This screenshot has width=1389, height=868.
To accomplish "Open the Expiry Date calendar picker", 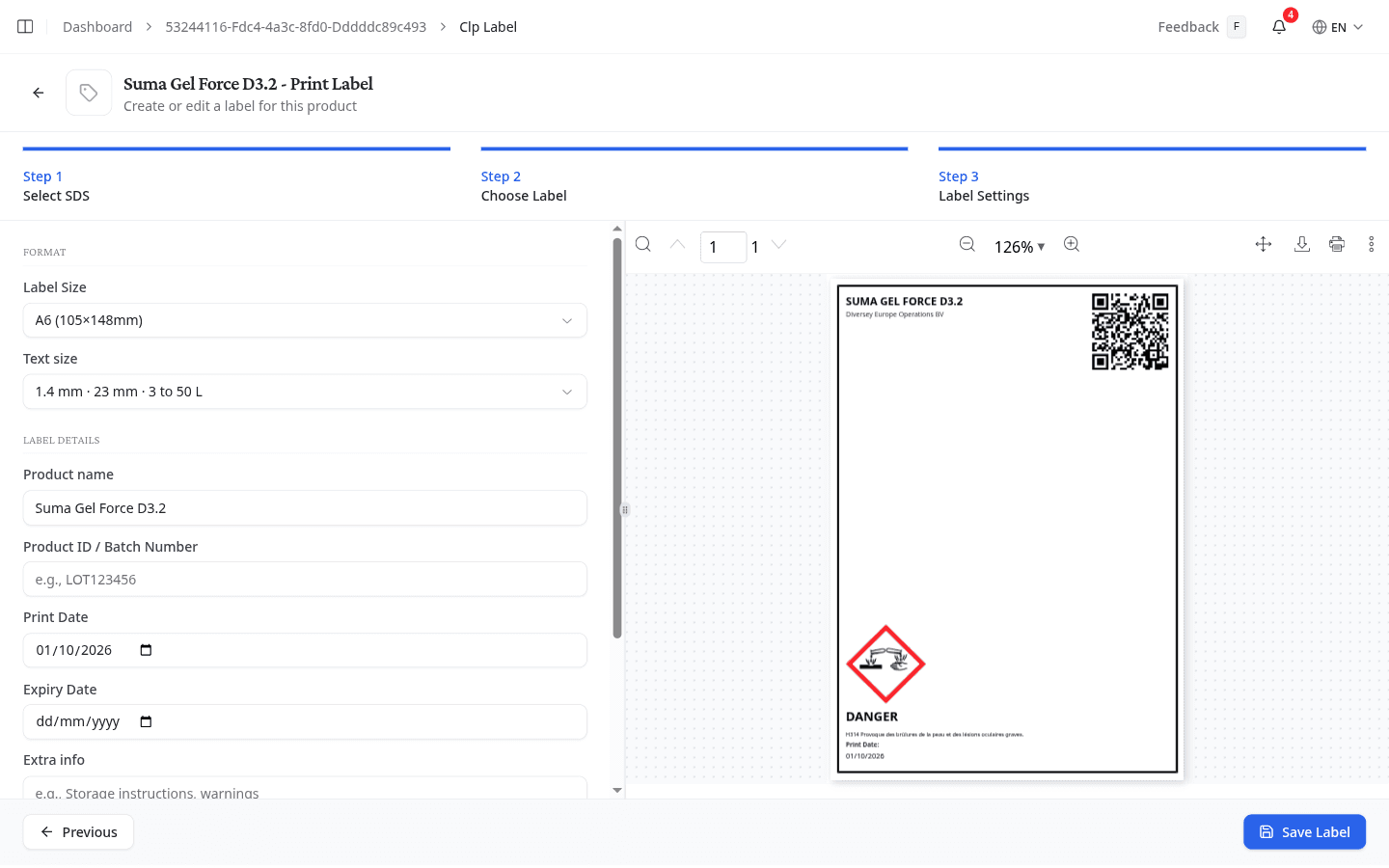I will pos(147,721).
